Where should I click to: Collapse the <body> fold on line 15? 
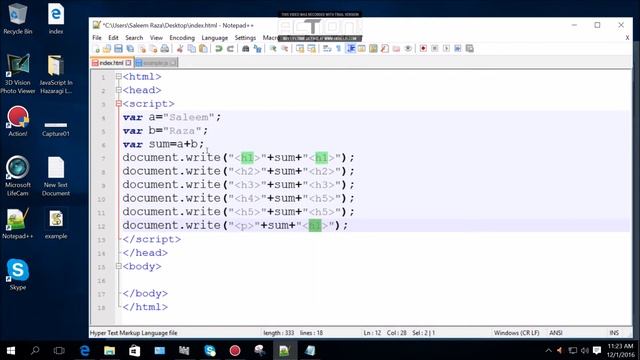[x=118, y=266]
